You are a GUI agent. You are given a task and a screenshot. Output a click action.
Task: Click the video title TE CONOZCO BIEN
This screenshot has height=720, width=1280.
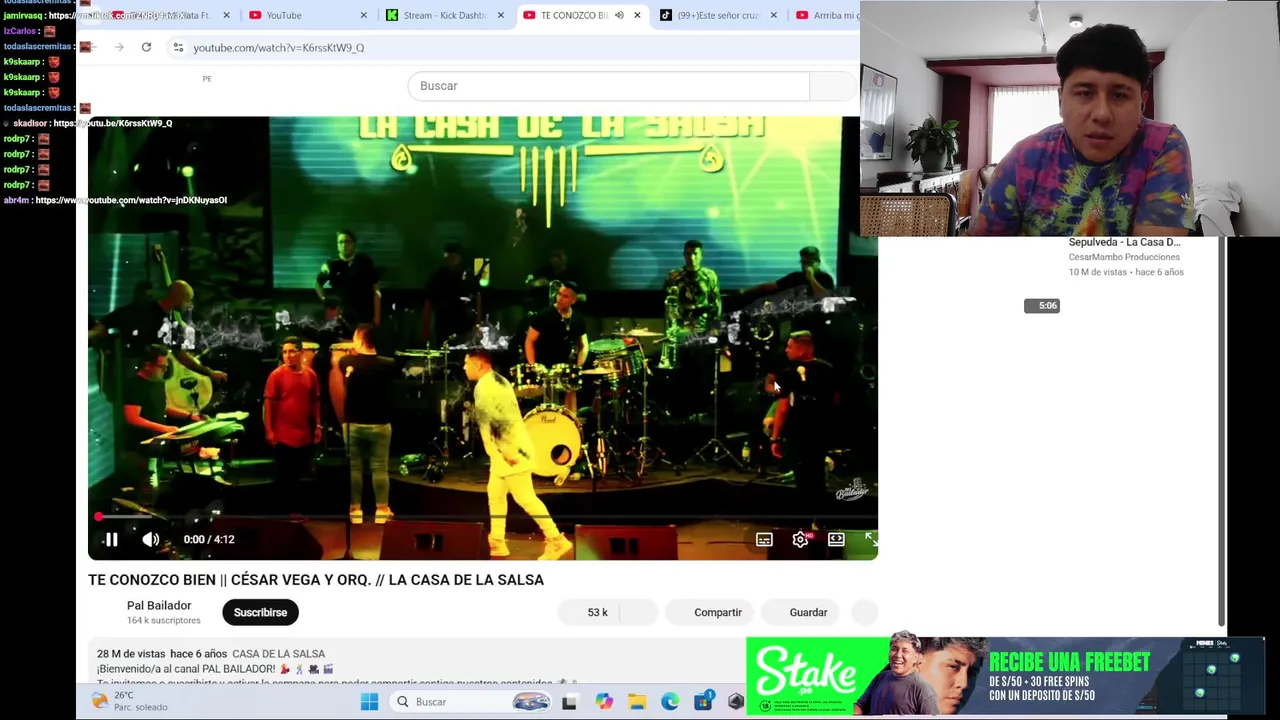tap(316, 580)
